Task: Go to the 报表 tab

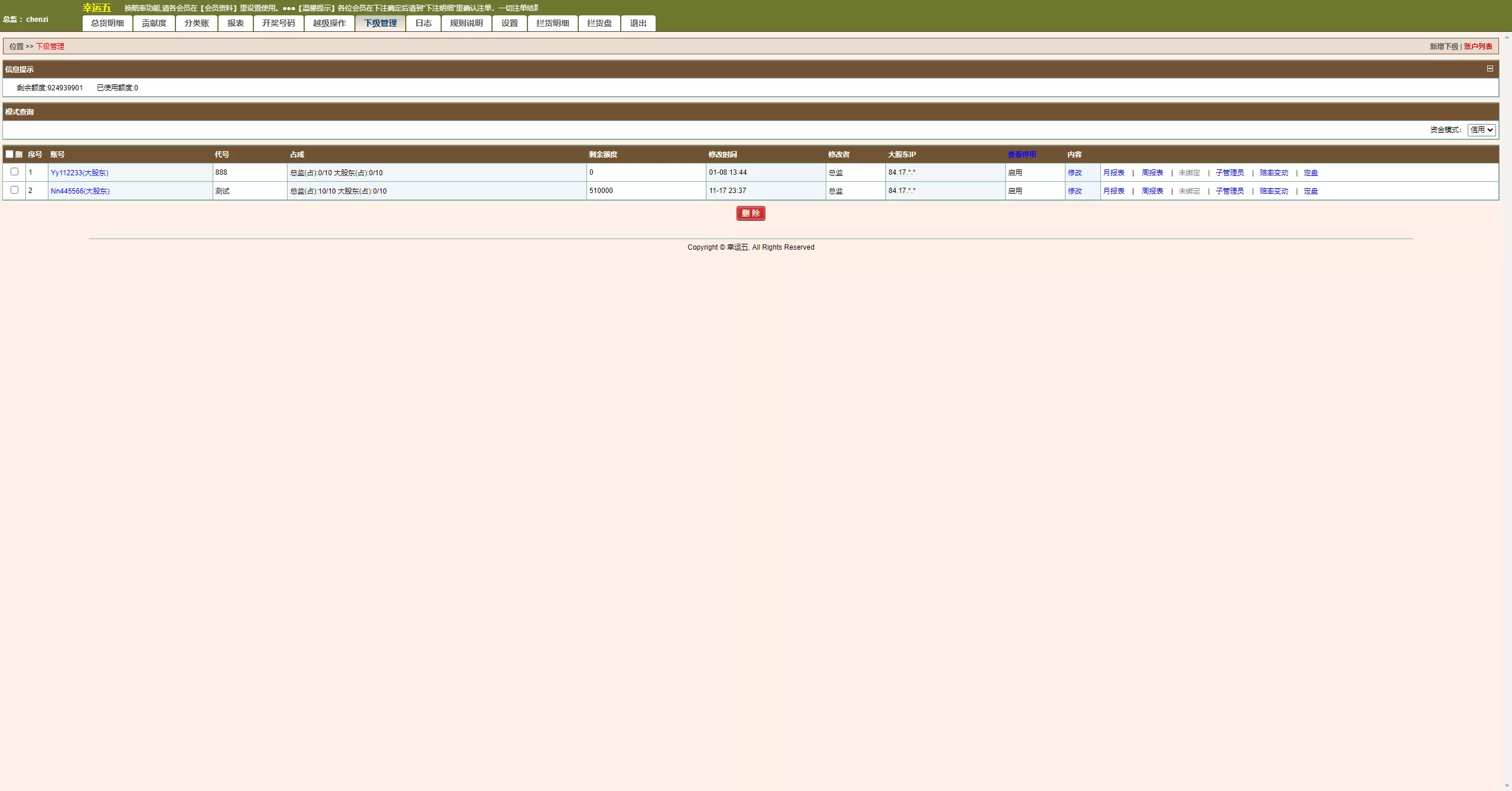Action: coord(235,23)
